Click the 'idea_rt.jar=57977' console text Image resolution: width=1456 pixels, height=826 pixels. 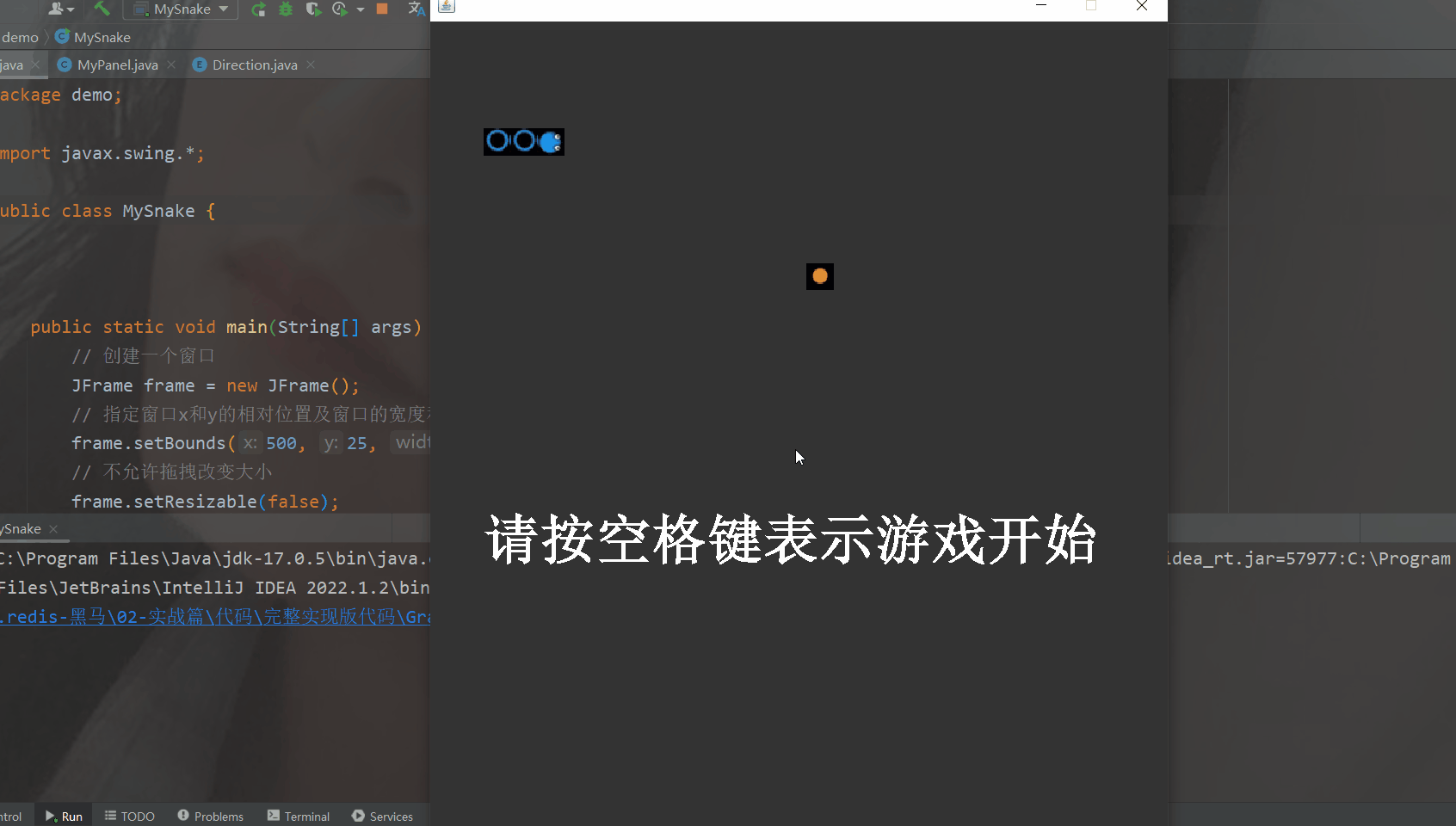point(1252,558)
